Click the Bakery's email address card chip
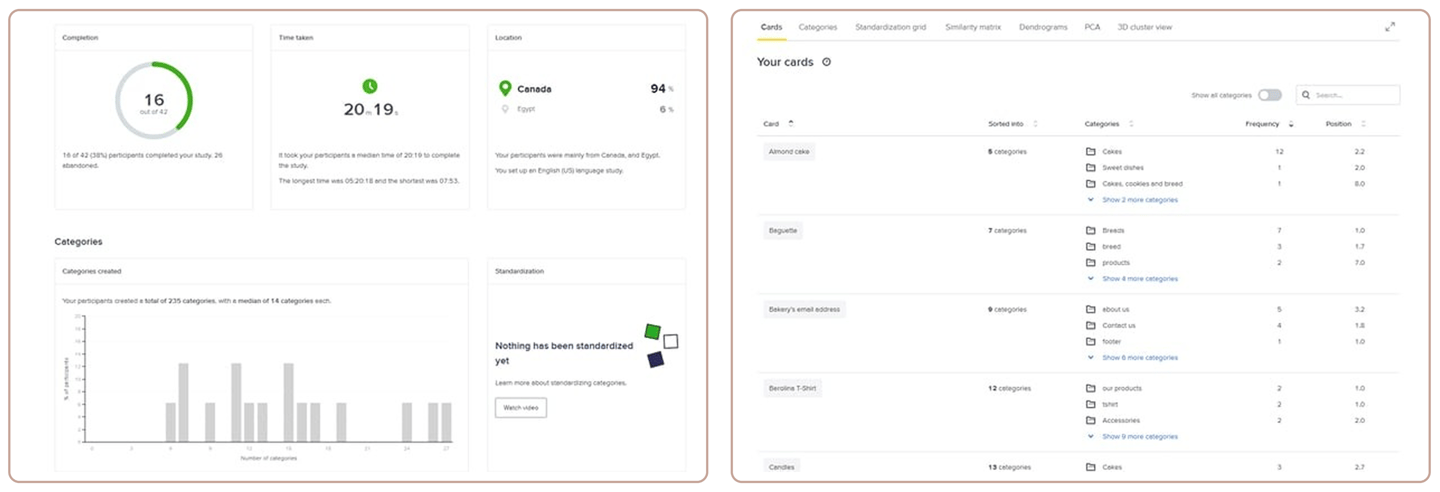This screenshot has height=492, width=1440. click(804, 310)
